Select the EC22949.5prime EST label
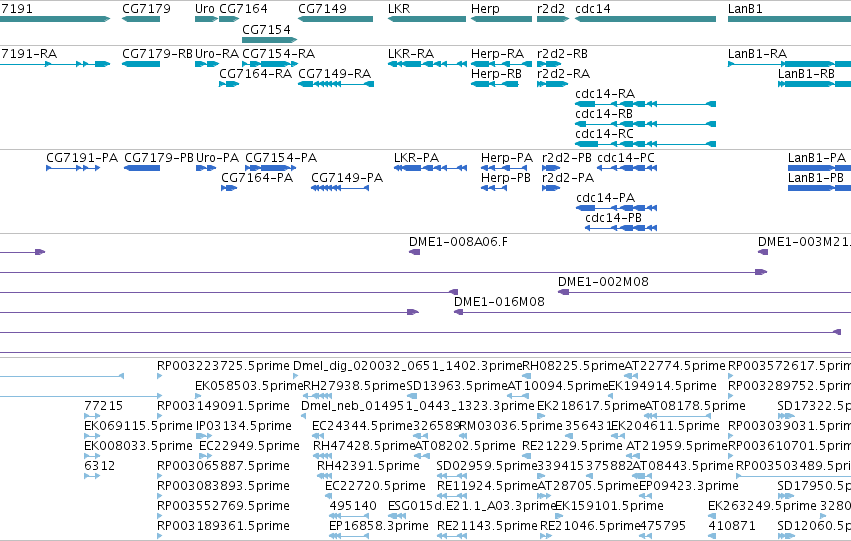This screenshot has height=541, width=851. click(249, 447)
